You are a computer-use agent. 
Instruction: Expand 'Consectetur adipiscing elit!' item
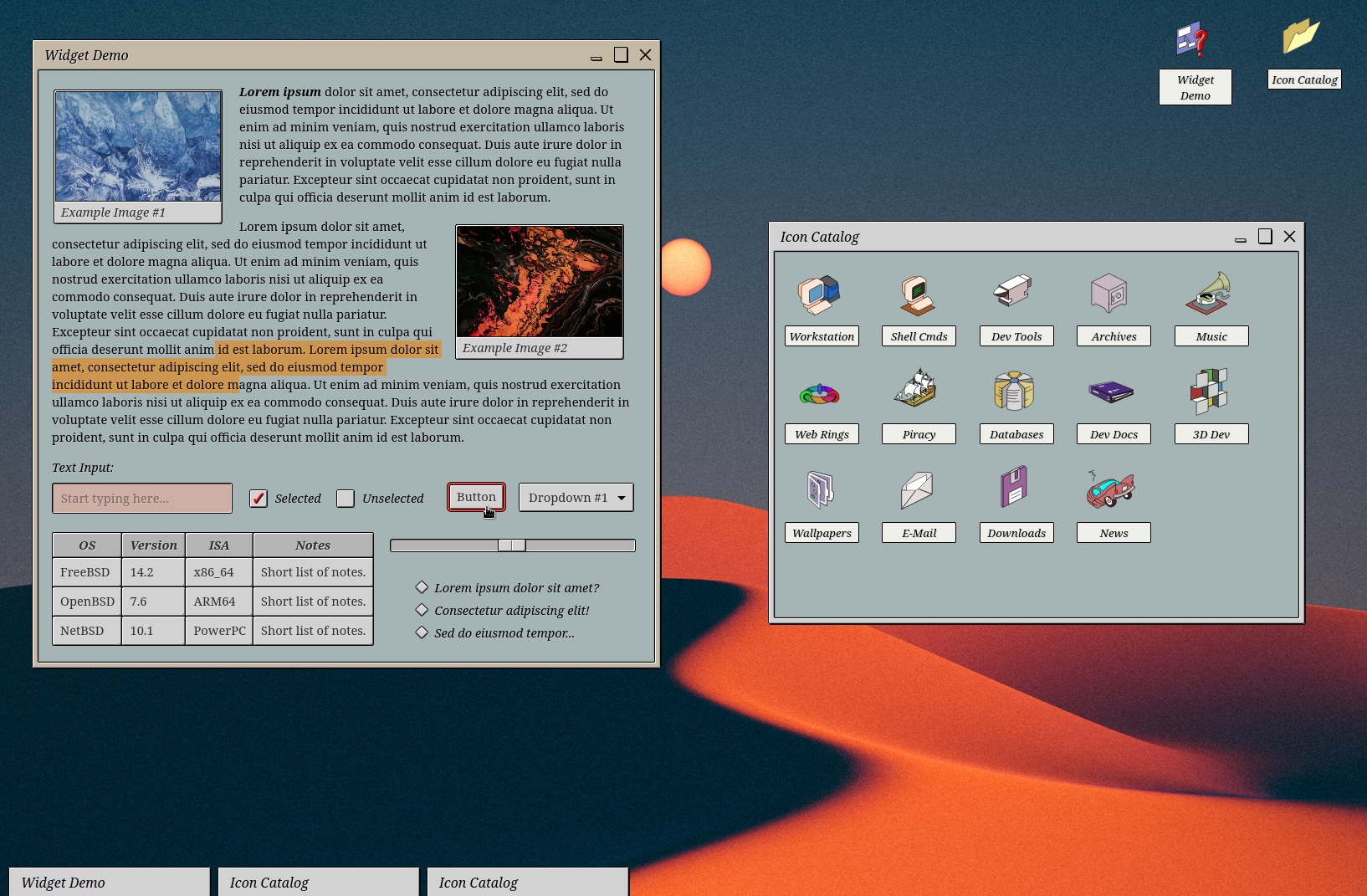pos(422,611)
